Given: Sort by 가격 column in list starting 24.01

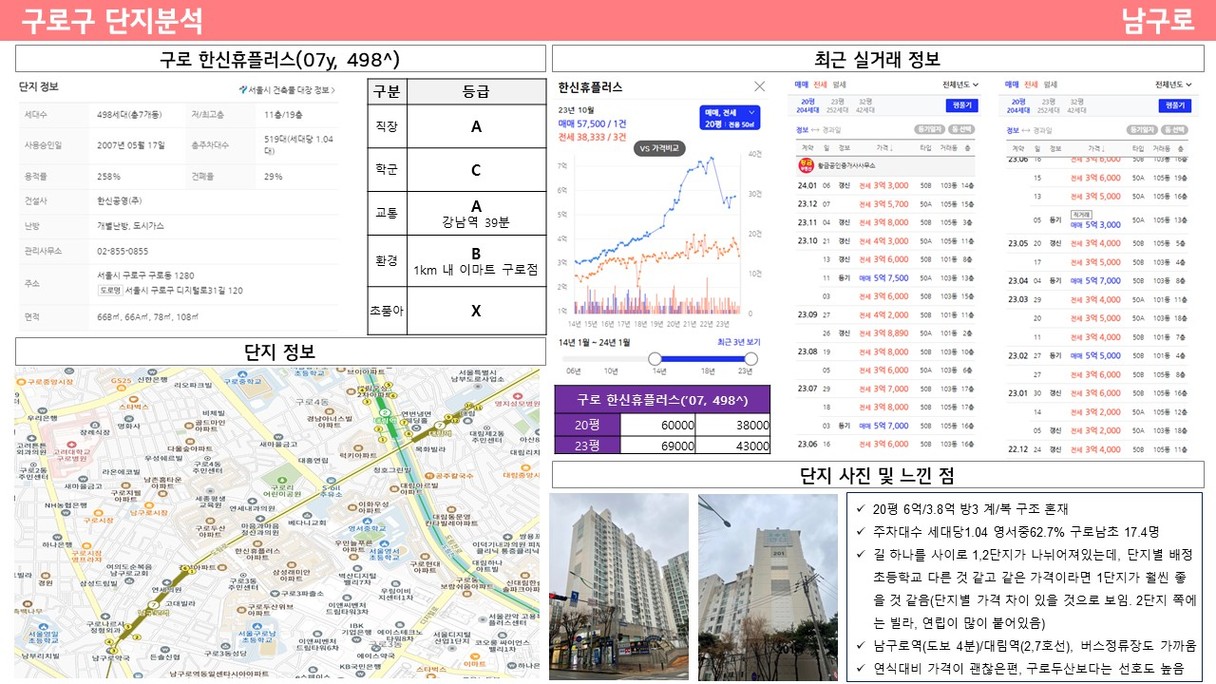Looking at the screenshot, I should pos(884,147).
